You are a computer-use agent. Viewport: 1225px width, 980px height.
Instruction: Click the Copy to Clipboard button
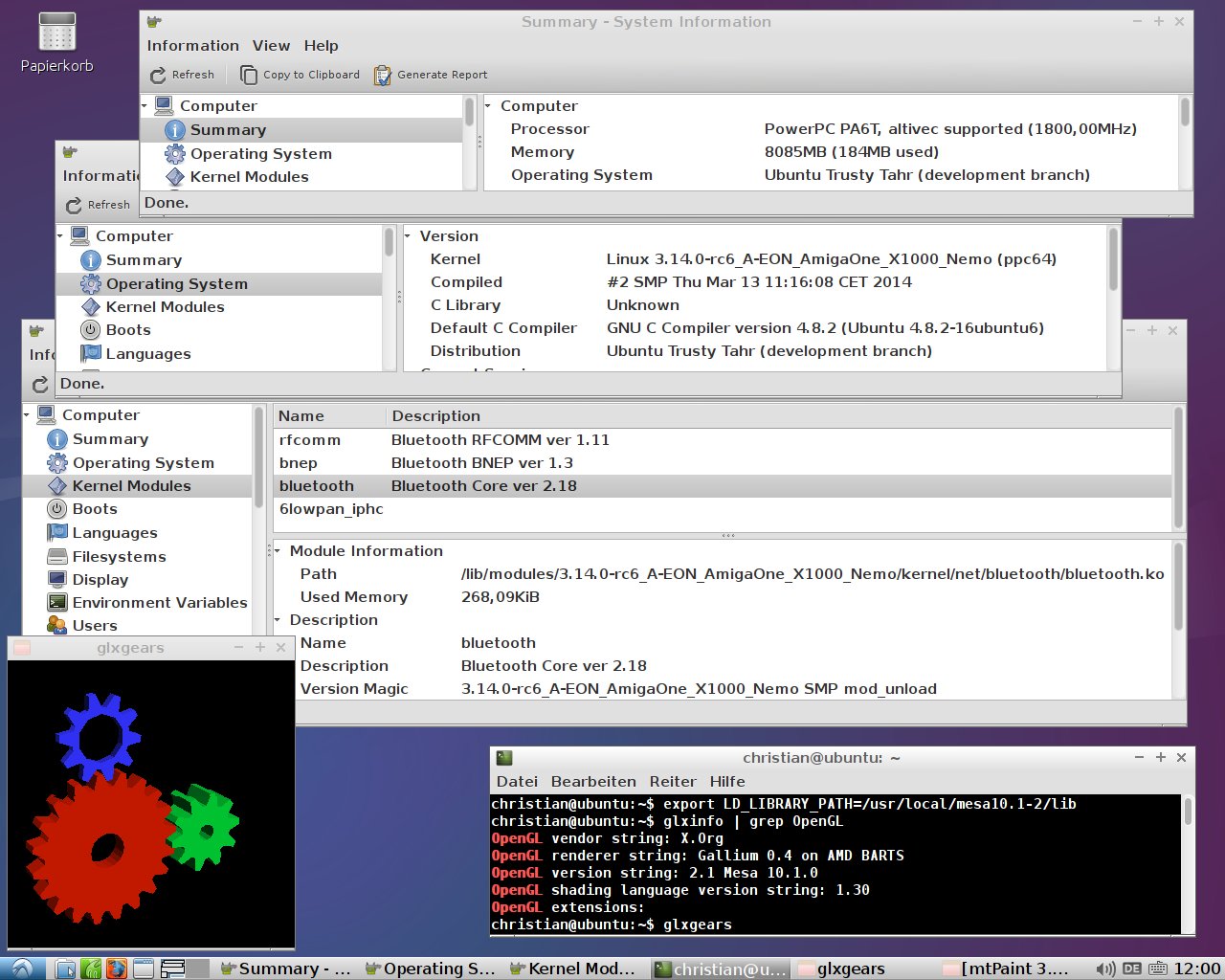click(300, 75)
